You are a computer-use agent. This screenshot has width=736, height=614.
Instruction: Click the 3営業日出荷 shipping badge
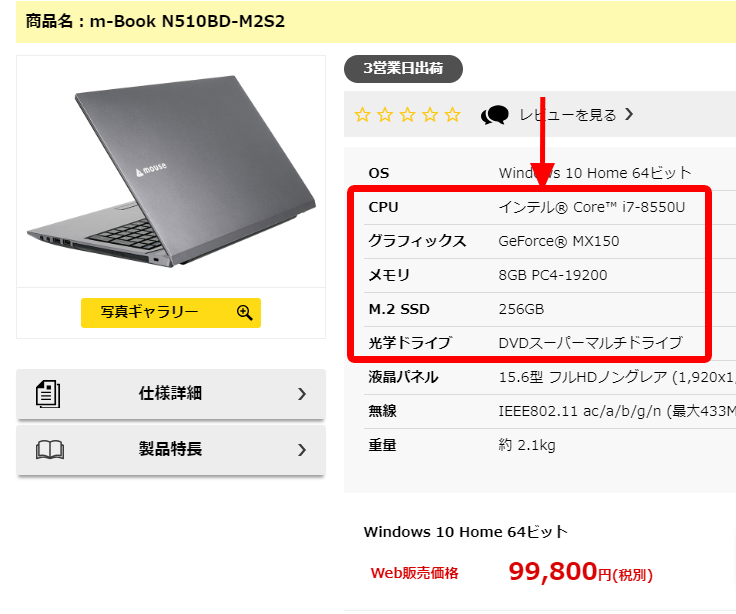click(x=403, y=69)
